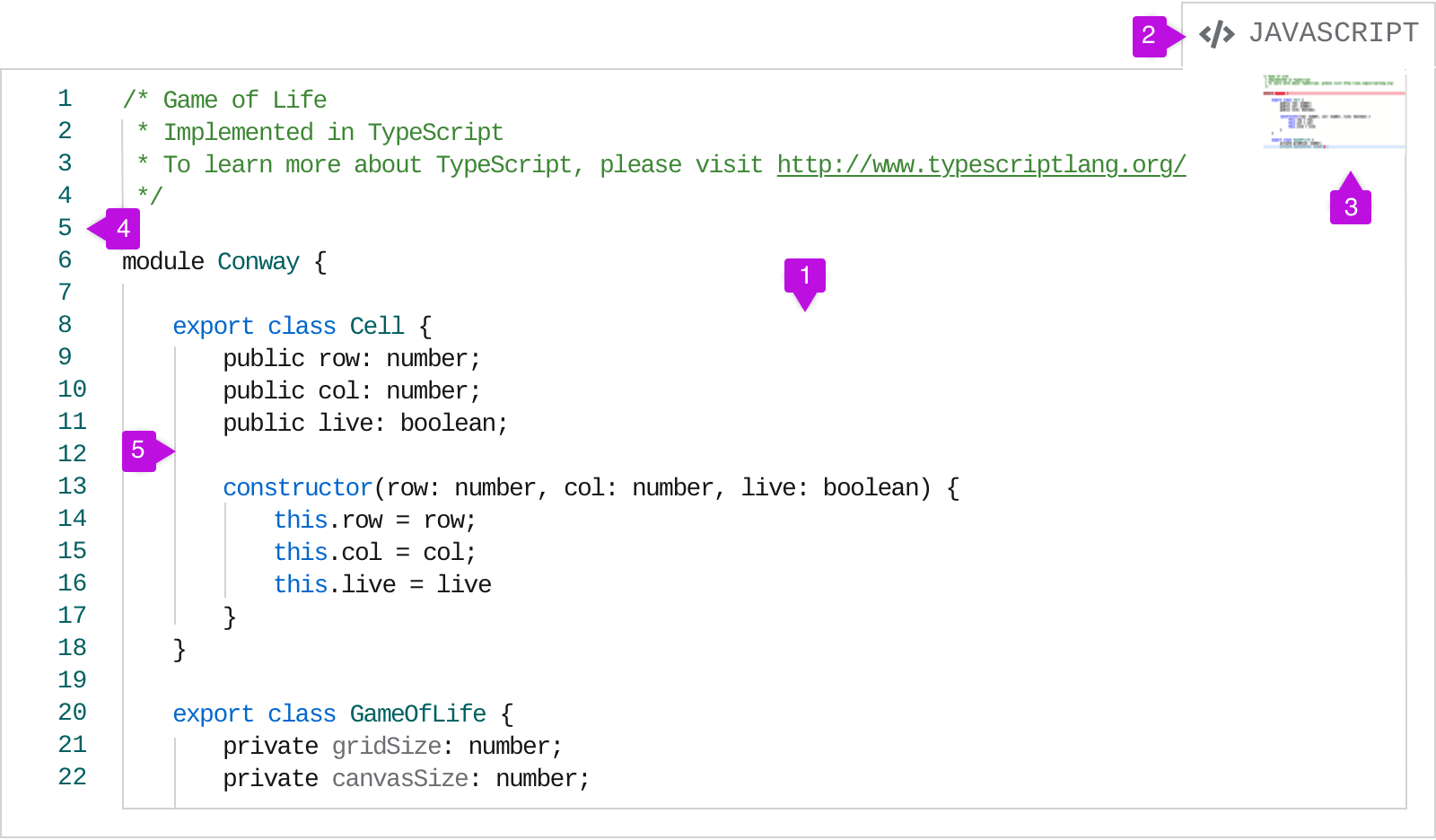Image resolution: width=1436 pixels, height=840 pixels.
Task: Click the code brackets icon beside JAVASCRIPT
Action: 1216,34
